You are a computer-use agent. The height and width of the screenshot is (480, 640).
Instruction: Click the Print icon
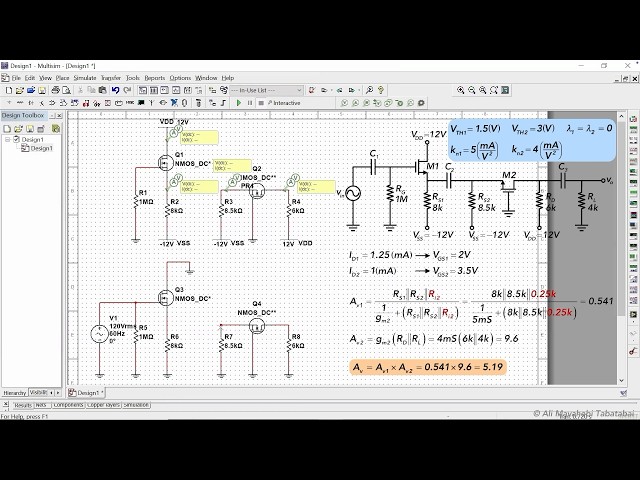coord(56,90)
